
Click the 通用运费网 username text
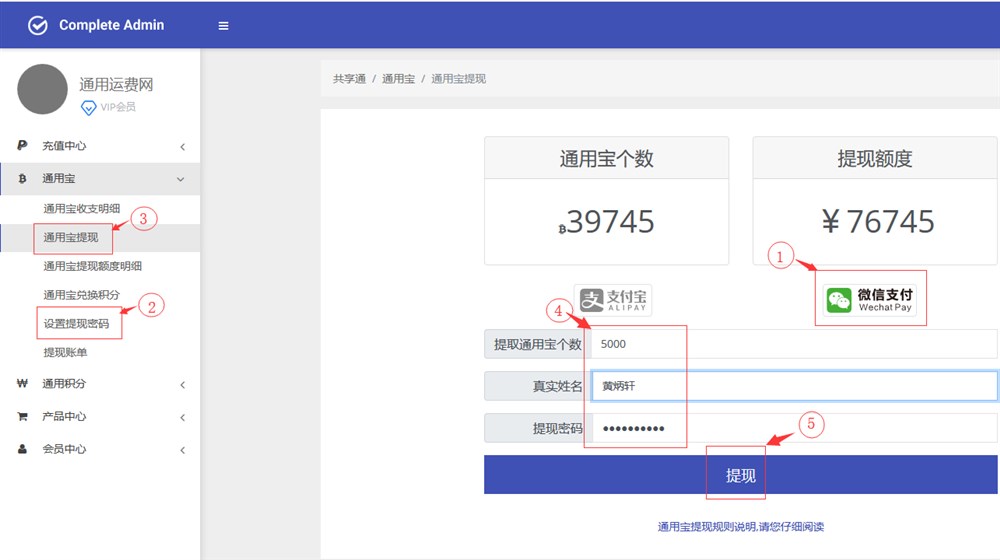pos(116,84)
